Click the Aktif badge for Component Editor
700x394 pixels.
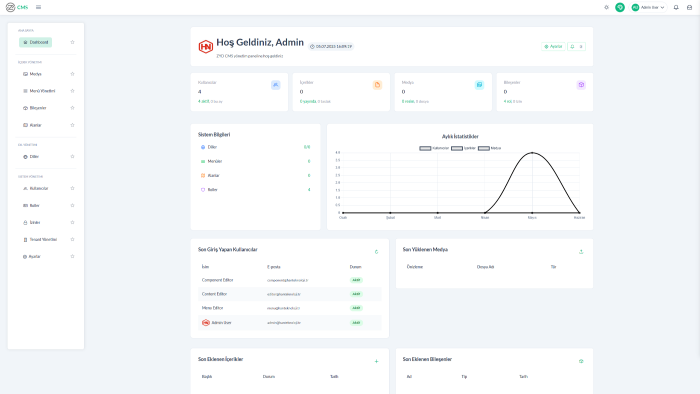coord(356,280)
